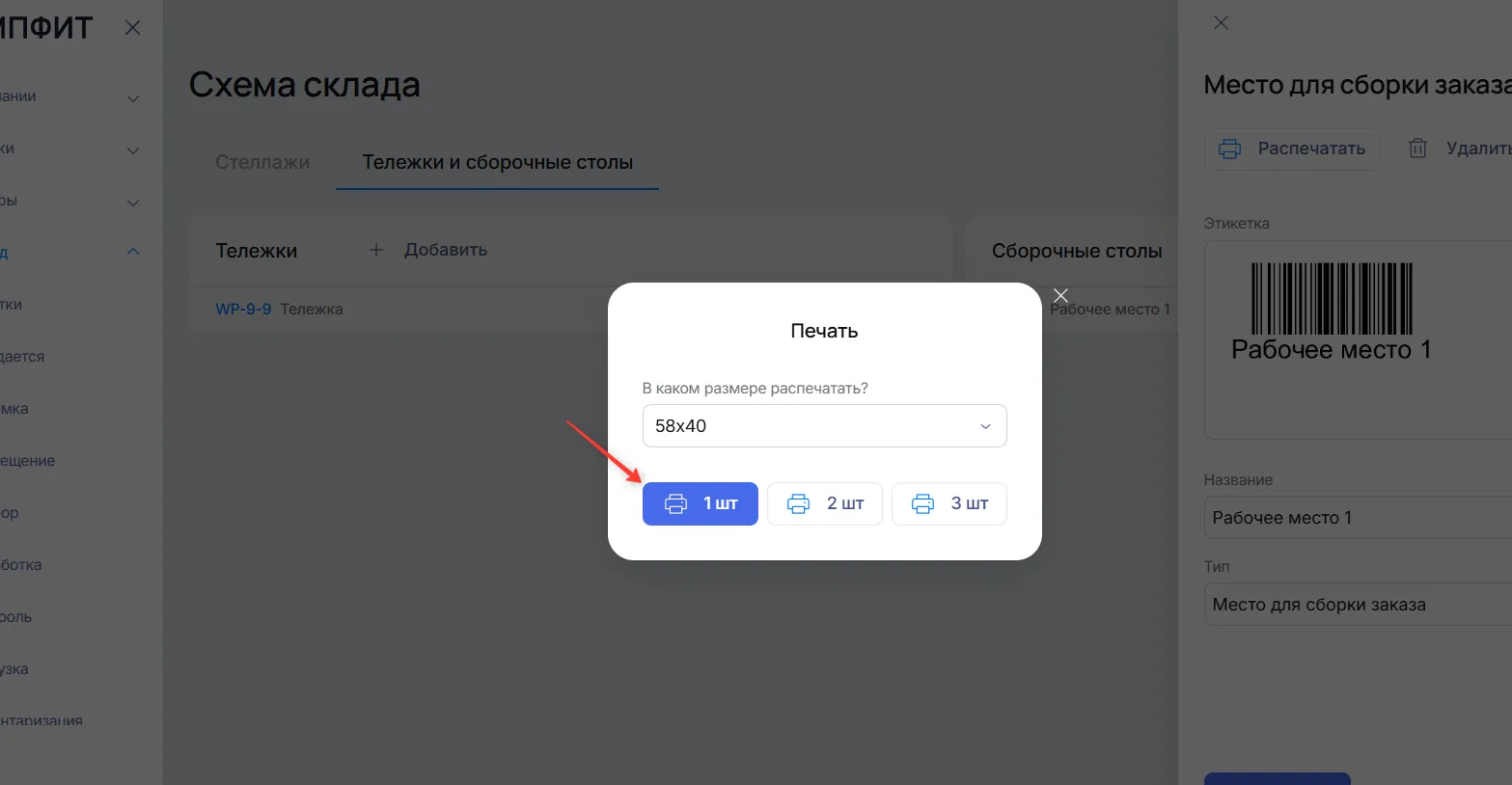Collapse the expanded sidebar section chevron
Screen dimensions: 1512x785
point(133,253)
